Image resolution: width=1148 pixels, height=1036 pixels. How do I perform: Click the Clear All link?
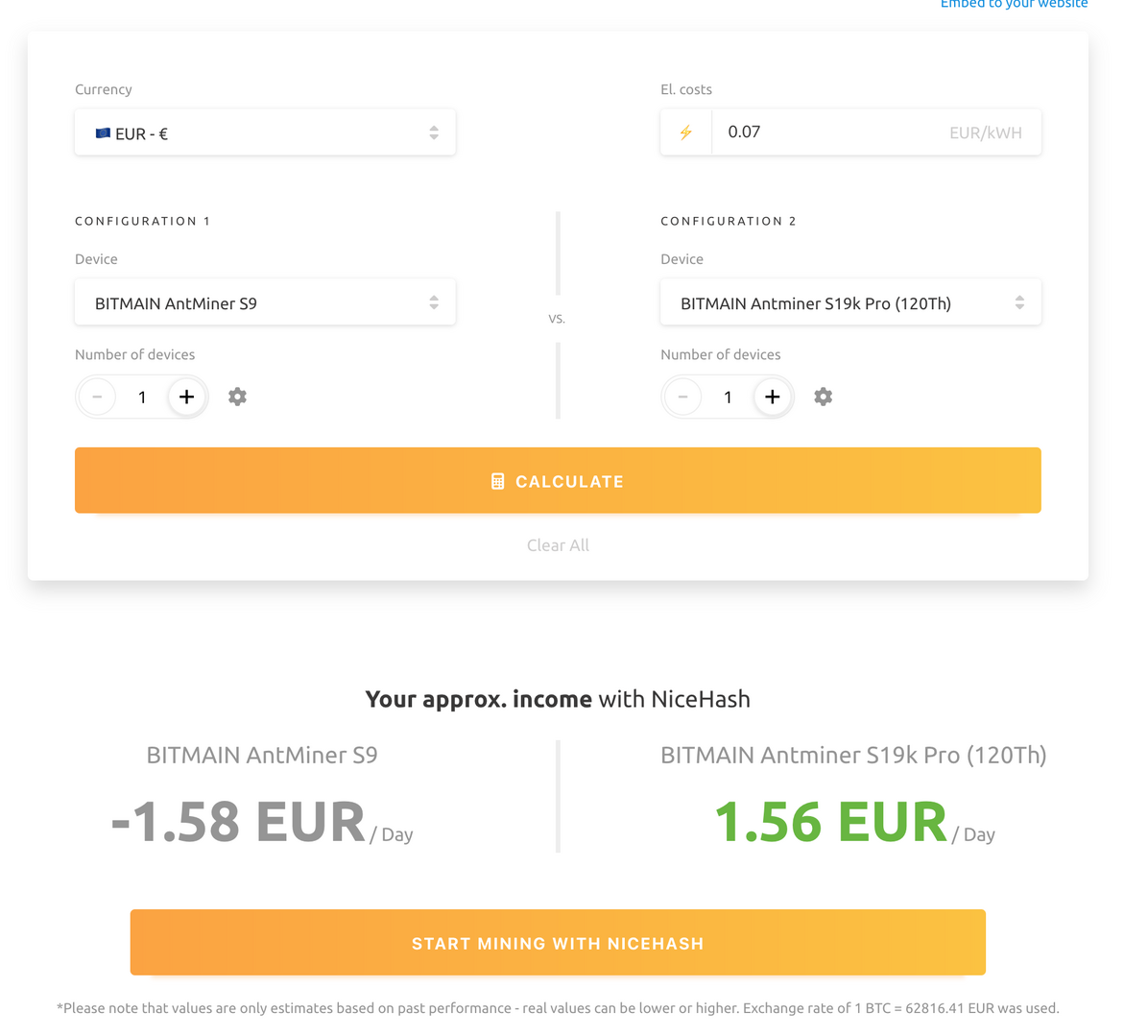(558, 544)
